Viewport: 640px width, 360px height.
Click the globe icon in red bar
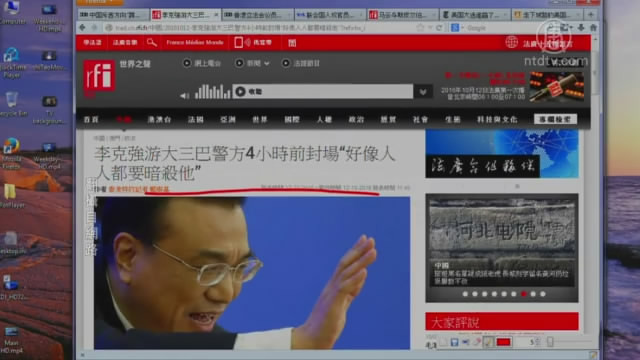pos(511,42)
